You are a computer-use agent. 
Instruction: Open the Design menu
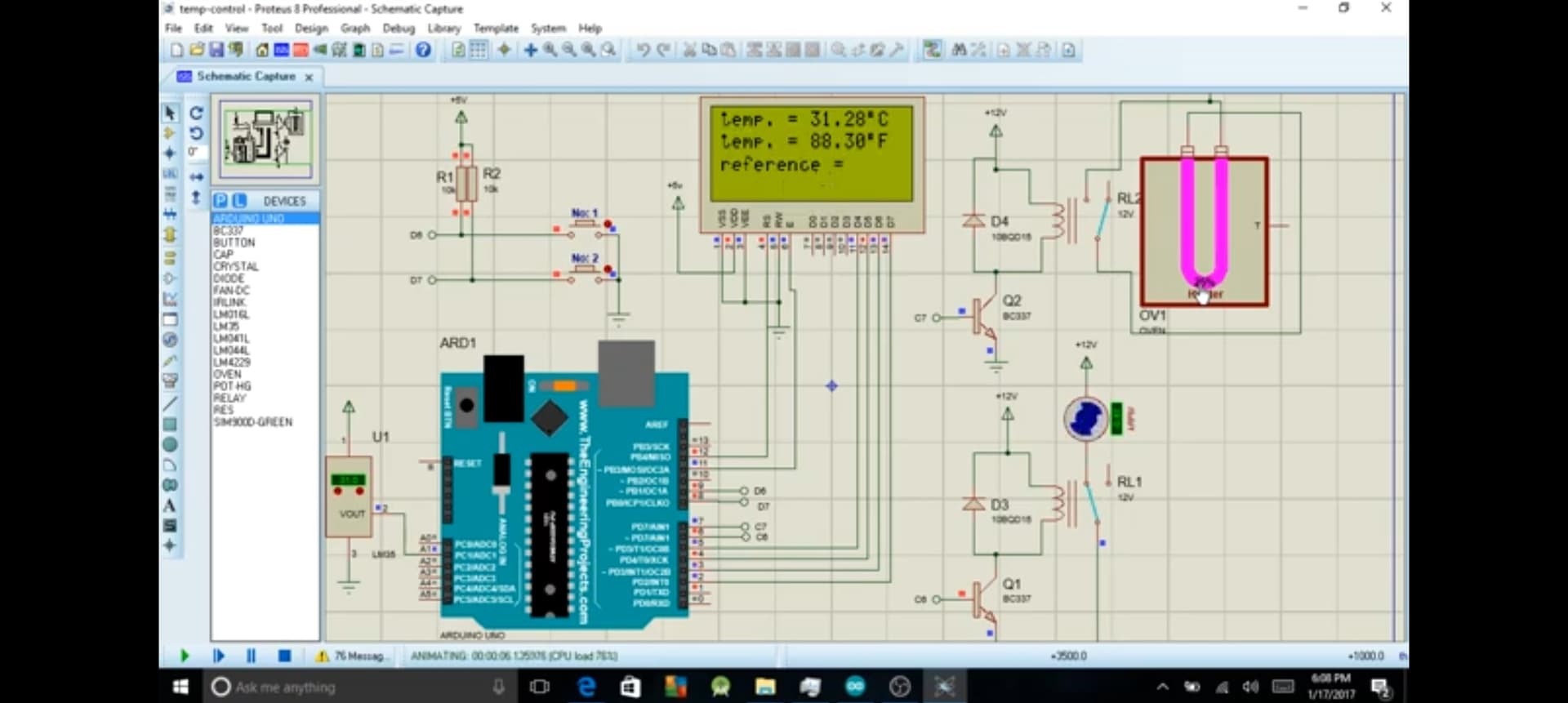[x=311, y=28]
